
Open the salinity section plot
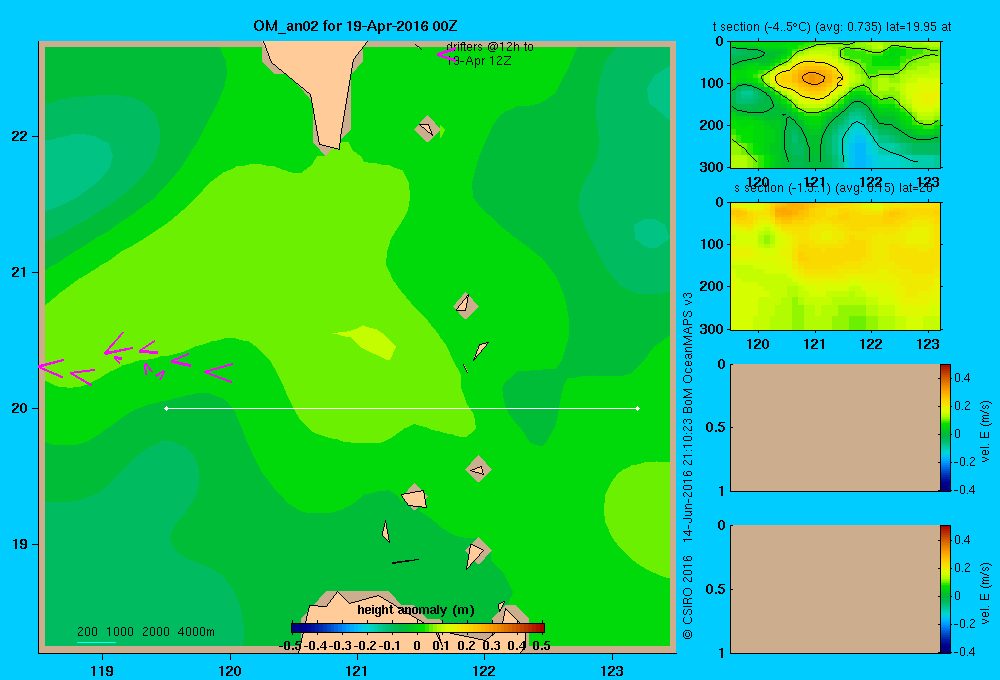coord(835,266)
